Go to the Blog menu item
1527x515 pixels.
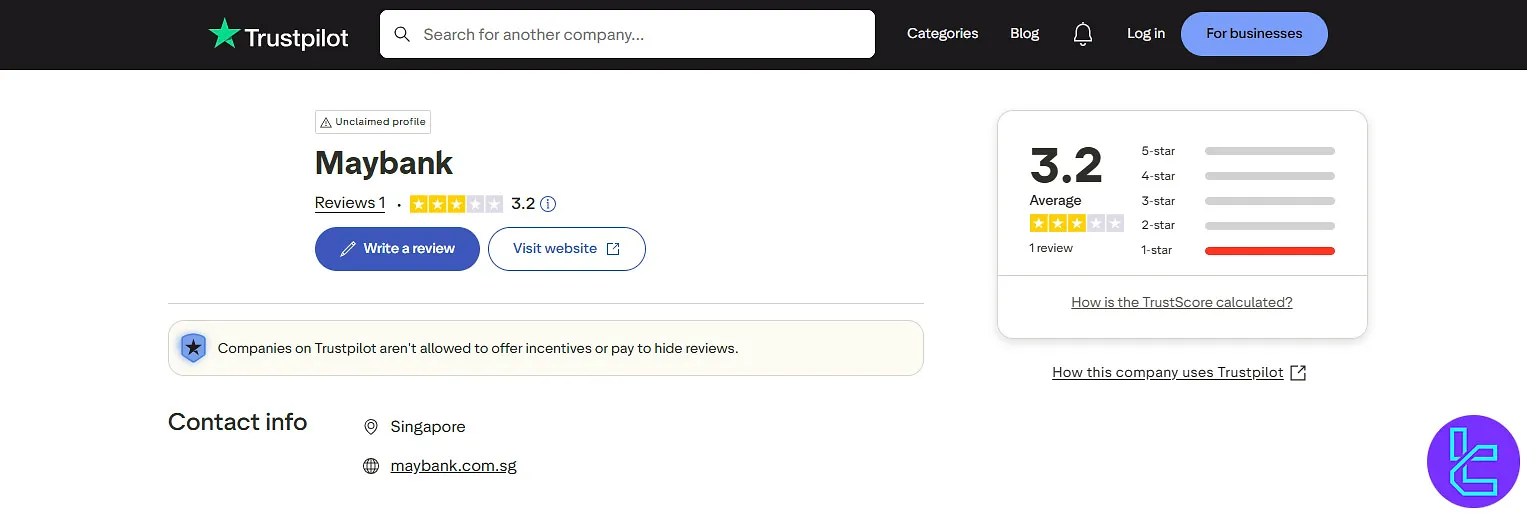(x=1024, y=34)
